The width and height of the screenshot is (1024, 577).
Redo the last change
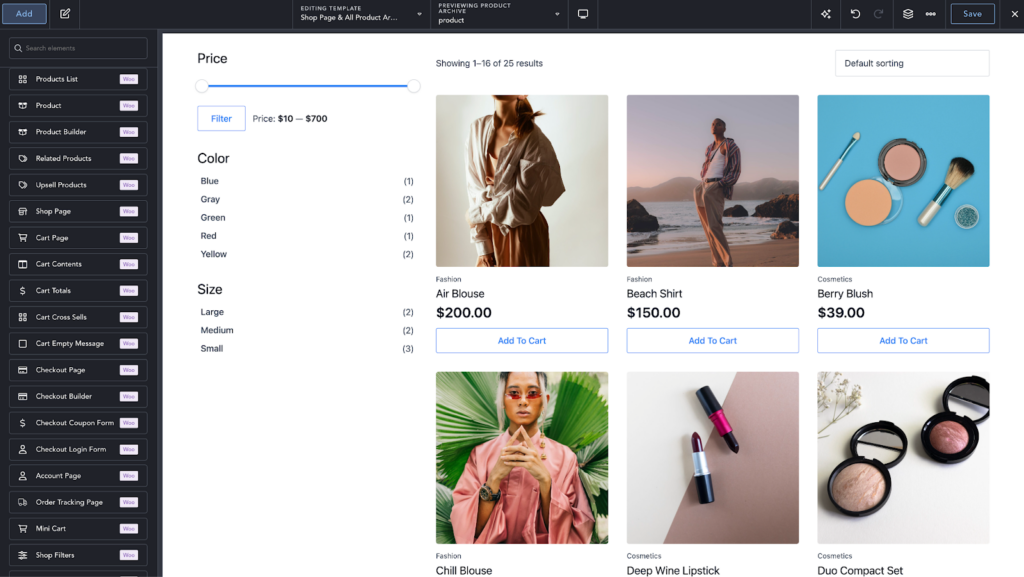coord(878,13)
